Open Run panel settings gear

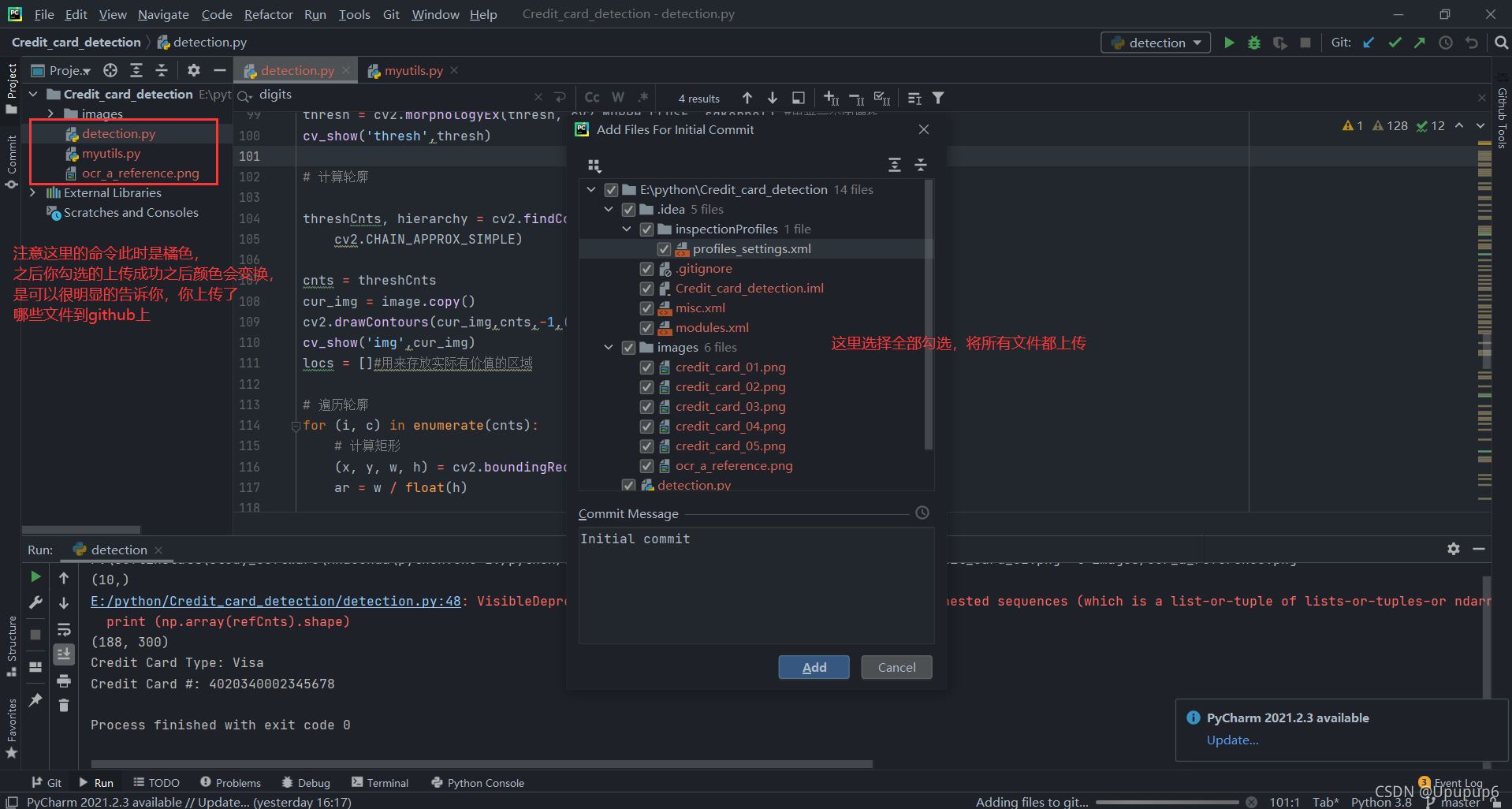pos(1453,549)
